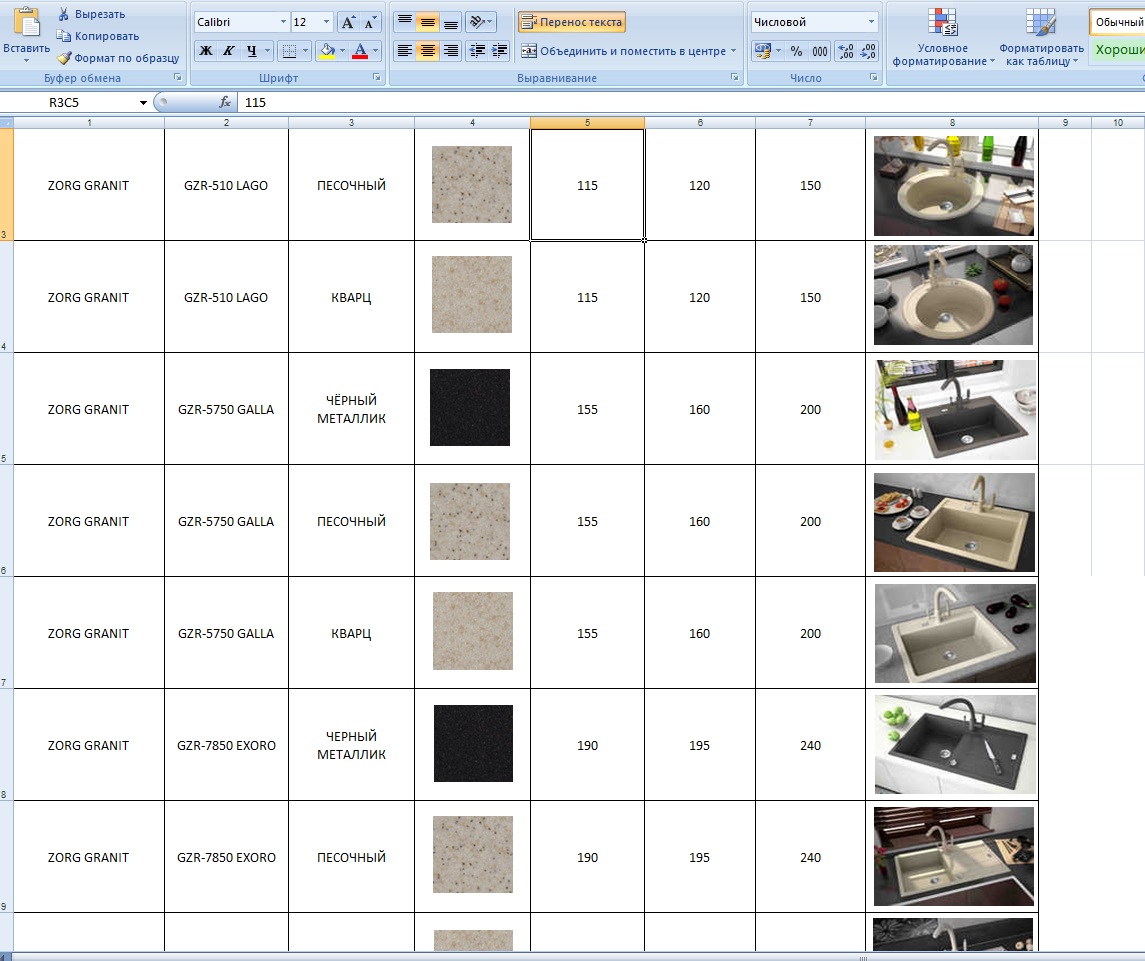
Task: Open Calibri font name dropdown
Action: tap(283, 22)
